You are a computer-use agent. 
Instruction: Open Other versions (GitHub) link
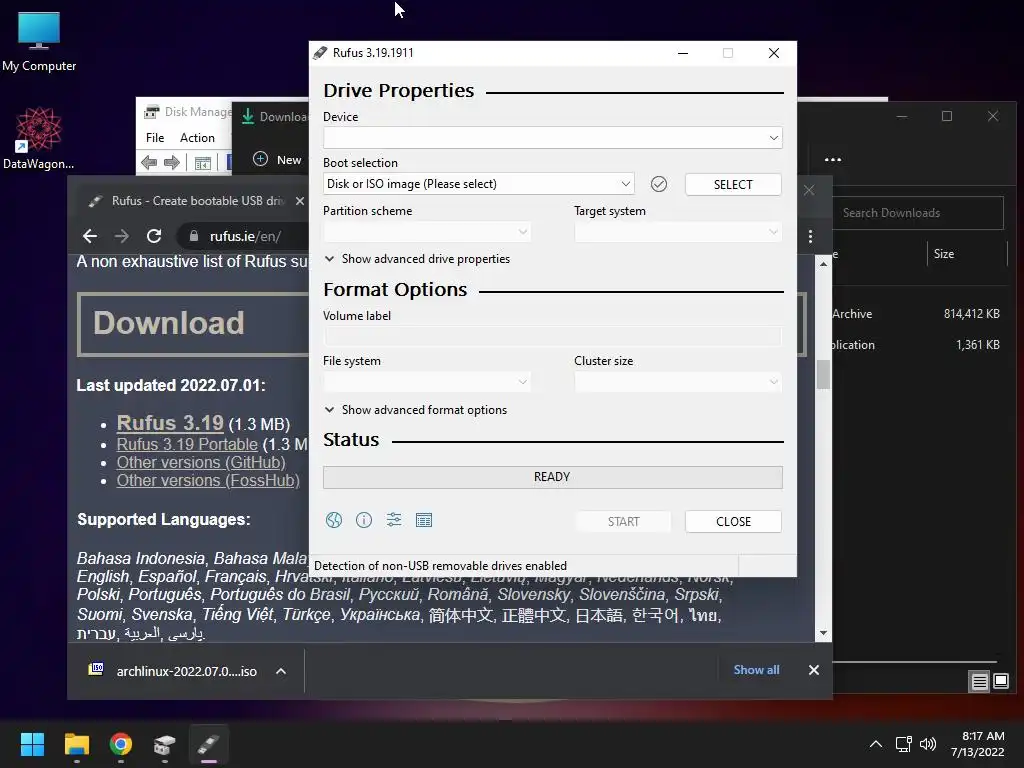click(201, 462)
